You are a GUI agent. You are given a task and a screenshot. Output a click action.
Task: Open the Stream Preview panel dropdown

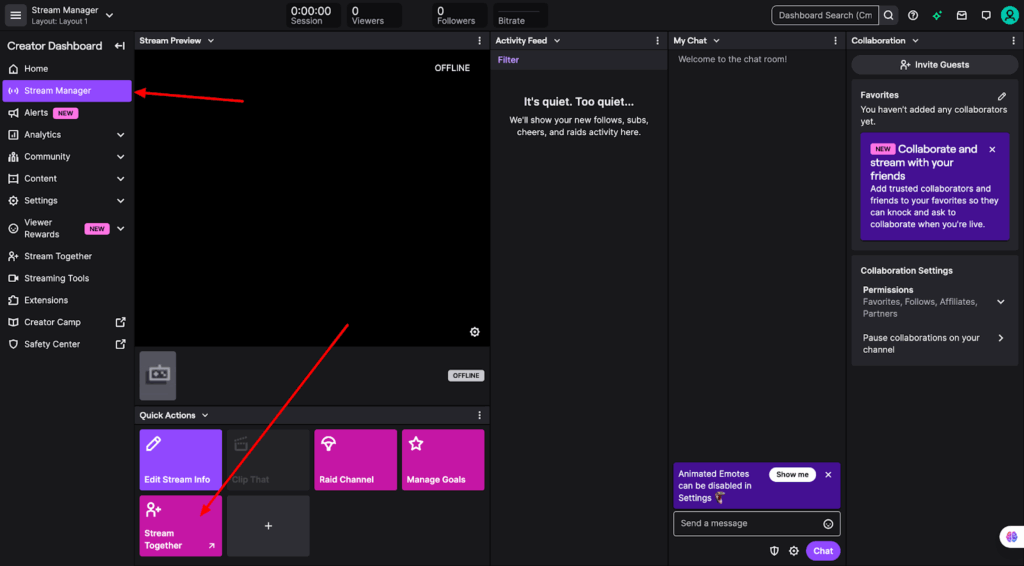point(211,41)
